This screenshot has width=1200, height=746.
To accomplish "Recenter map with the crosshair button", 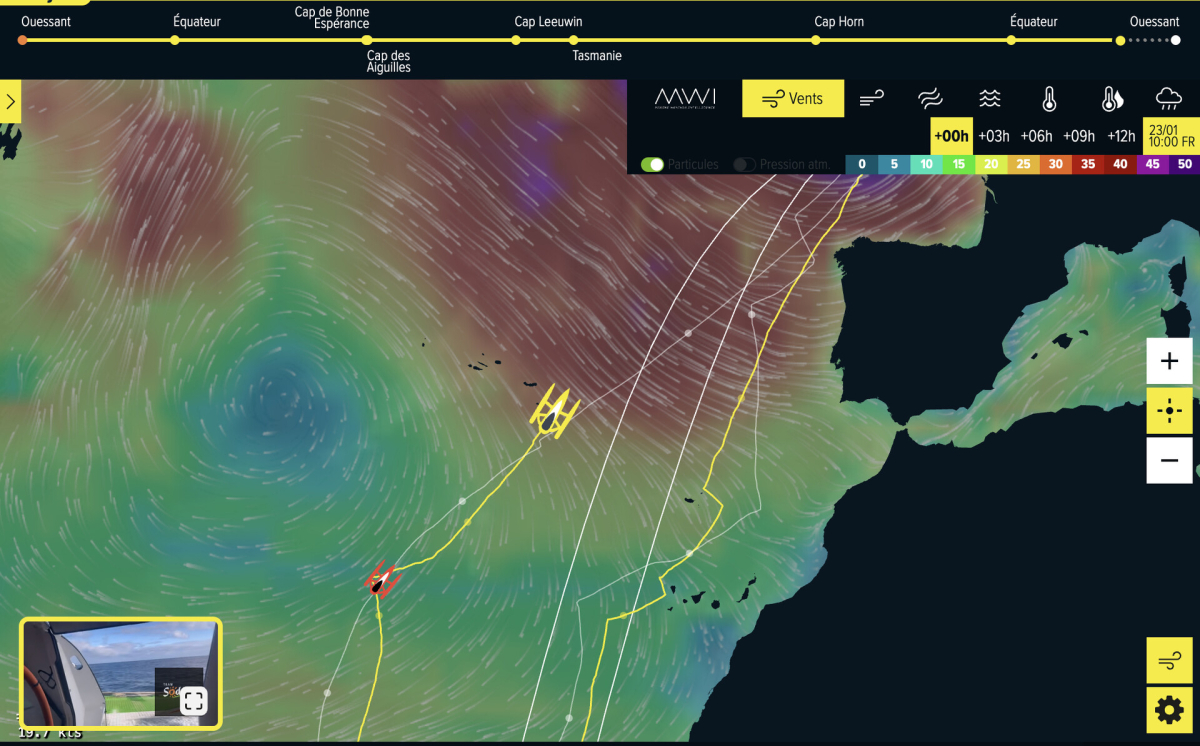I will (x=1169, y=410).
